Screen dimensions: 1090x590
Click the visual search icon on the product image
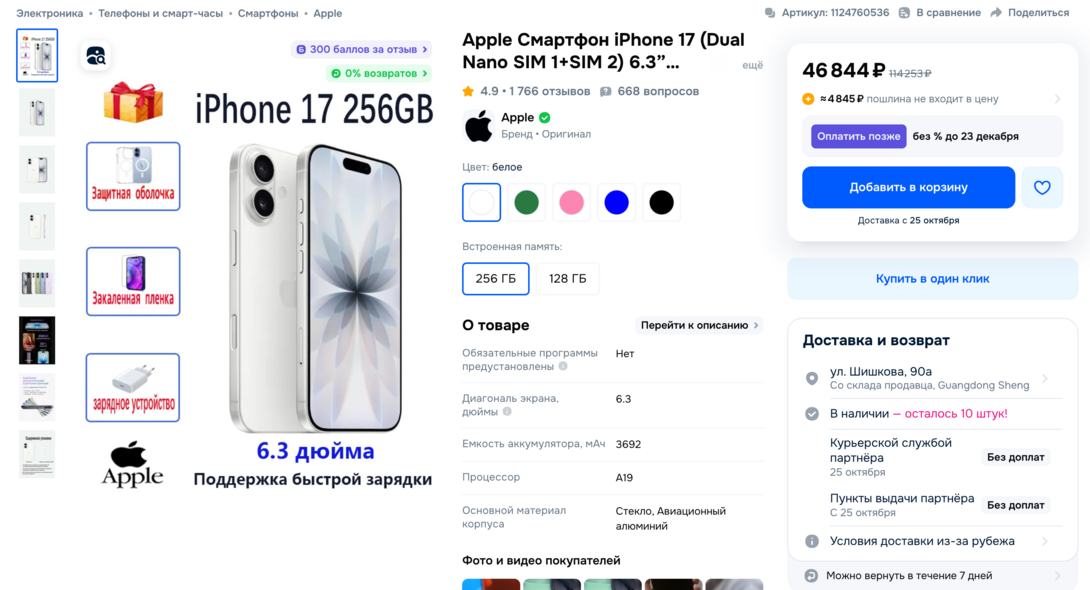pyautogui.click(x=96, y=56)
